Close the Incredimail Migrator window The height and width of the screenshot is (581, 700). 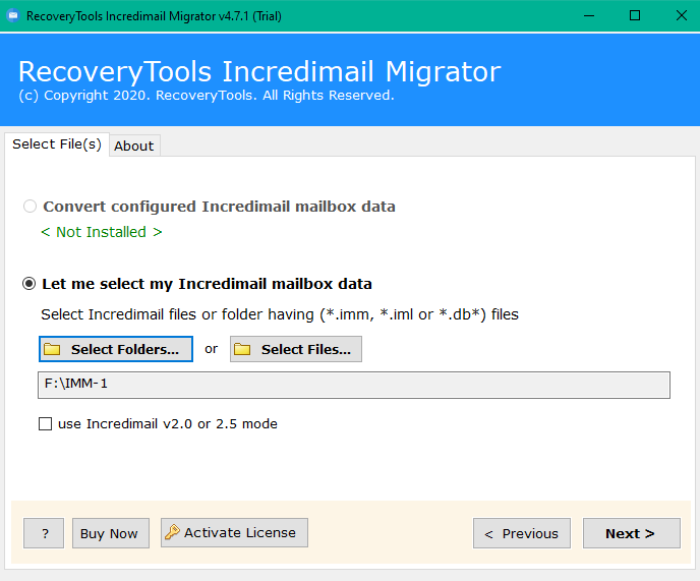pyautogui.click(x=681, y=16)
